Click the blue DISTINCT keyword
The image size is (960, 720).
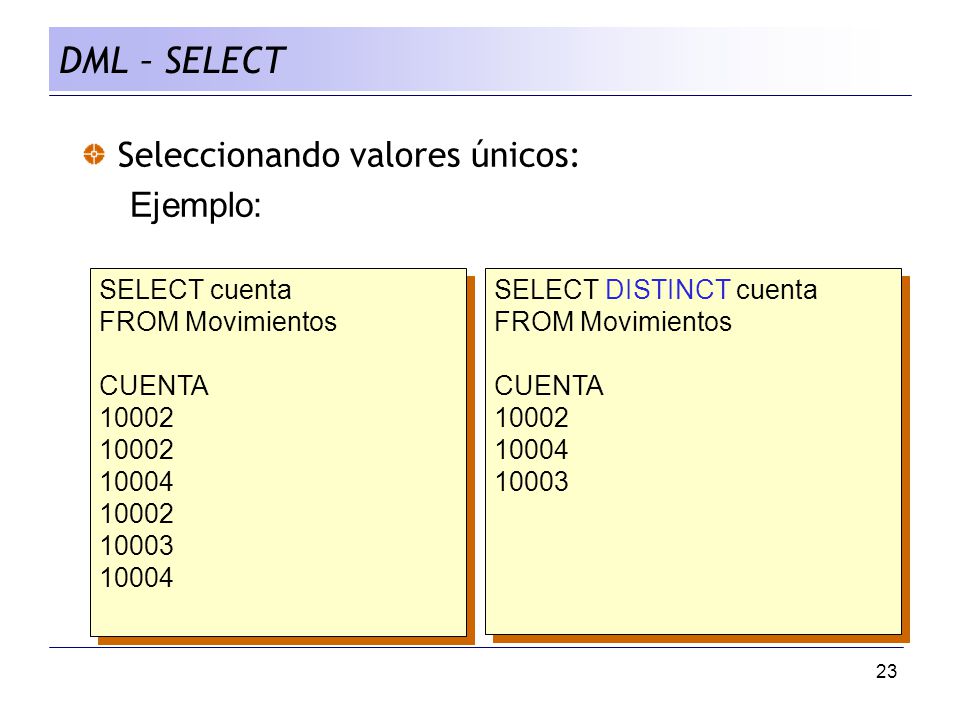pos(667,290)
